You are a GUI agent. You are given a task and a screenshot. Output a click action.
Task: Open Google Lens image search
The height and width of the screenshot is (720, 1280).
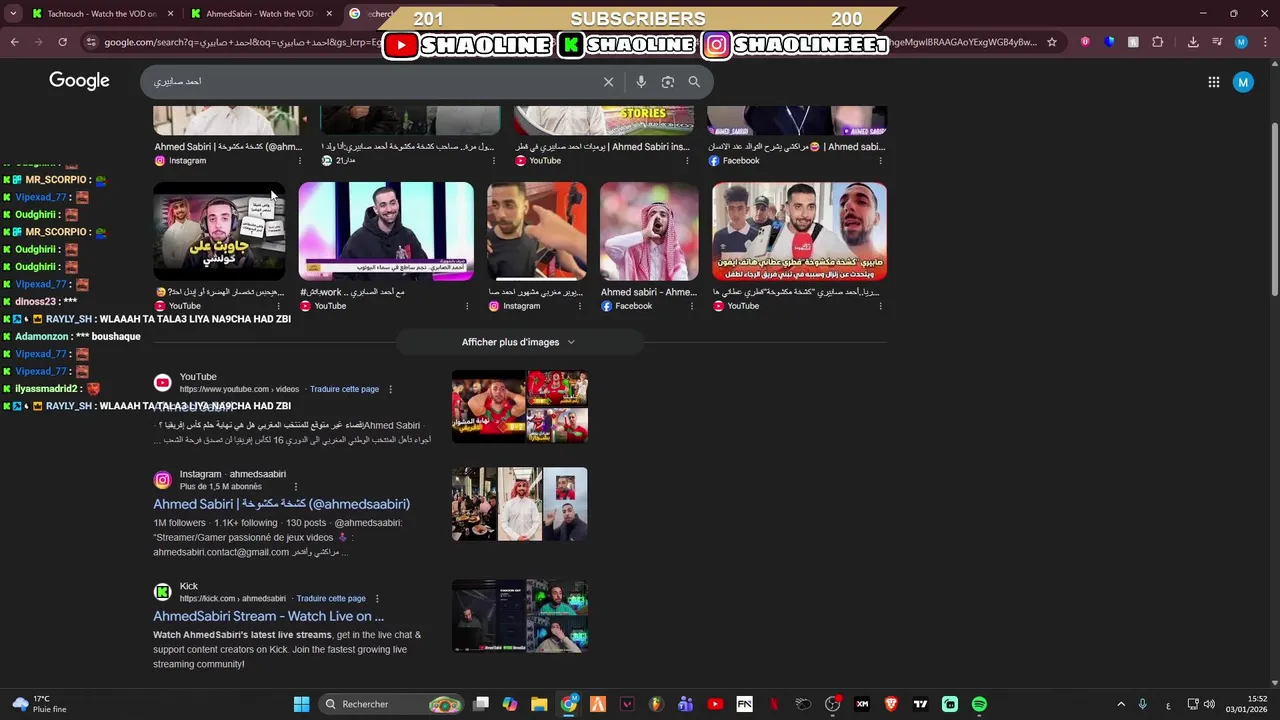(x=668, y=82)
